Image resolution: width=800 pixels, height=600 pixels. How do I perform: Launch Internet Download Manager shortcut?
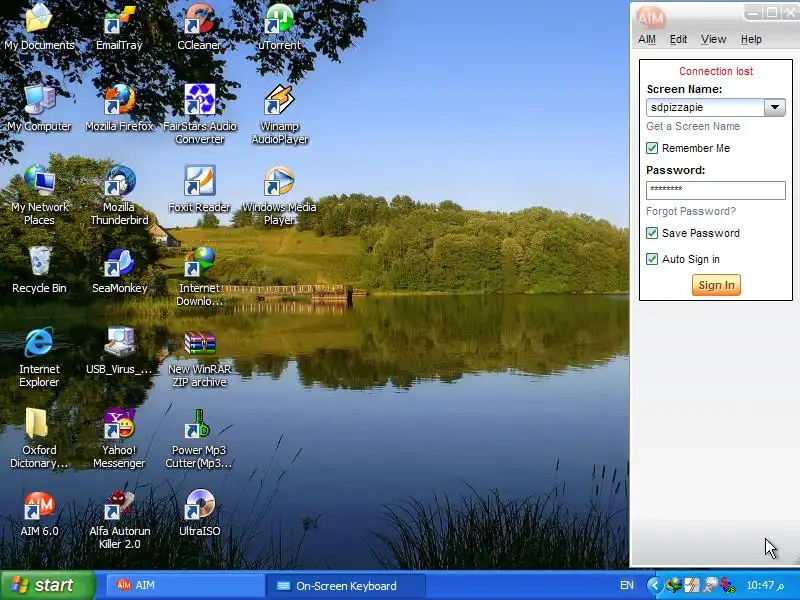(199, 277)
